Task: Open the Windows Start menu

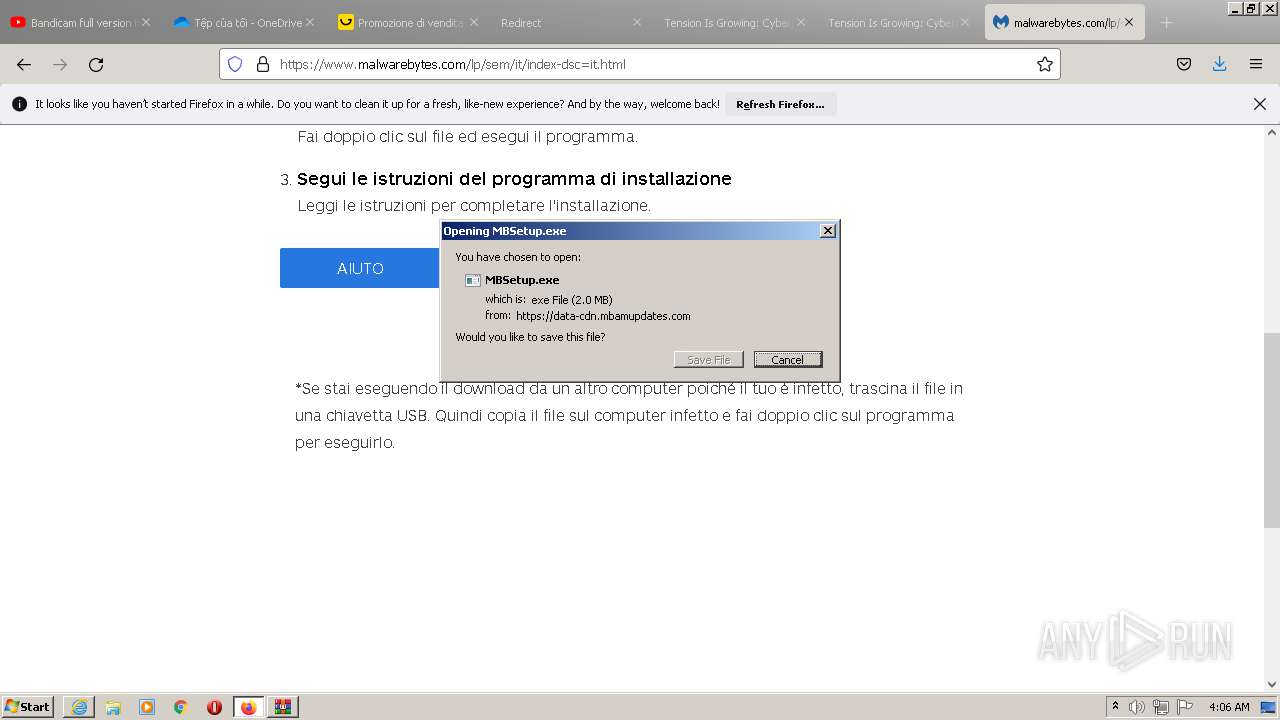Action: click(x=28, y=706)
